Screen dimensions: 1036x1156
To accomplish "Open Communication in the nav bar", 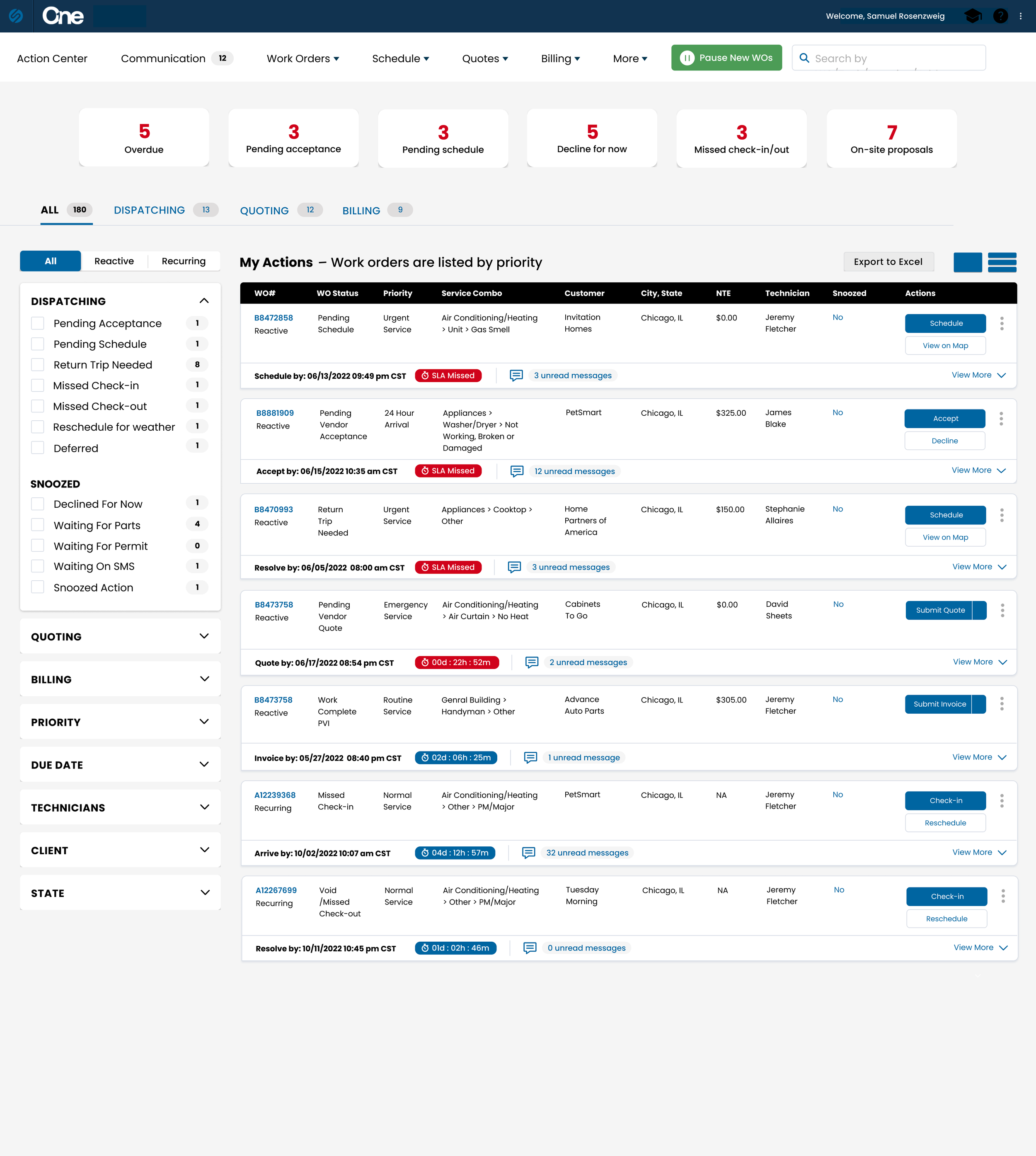I will [177, 59].
